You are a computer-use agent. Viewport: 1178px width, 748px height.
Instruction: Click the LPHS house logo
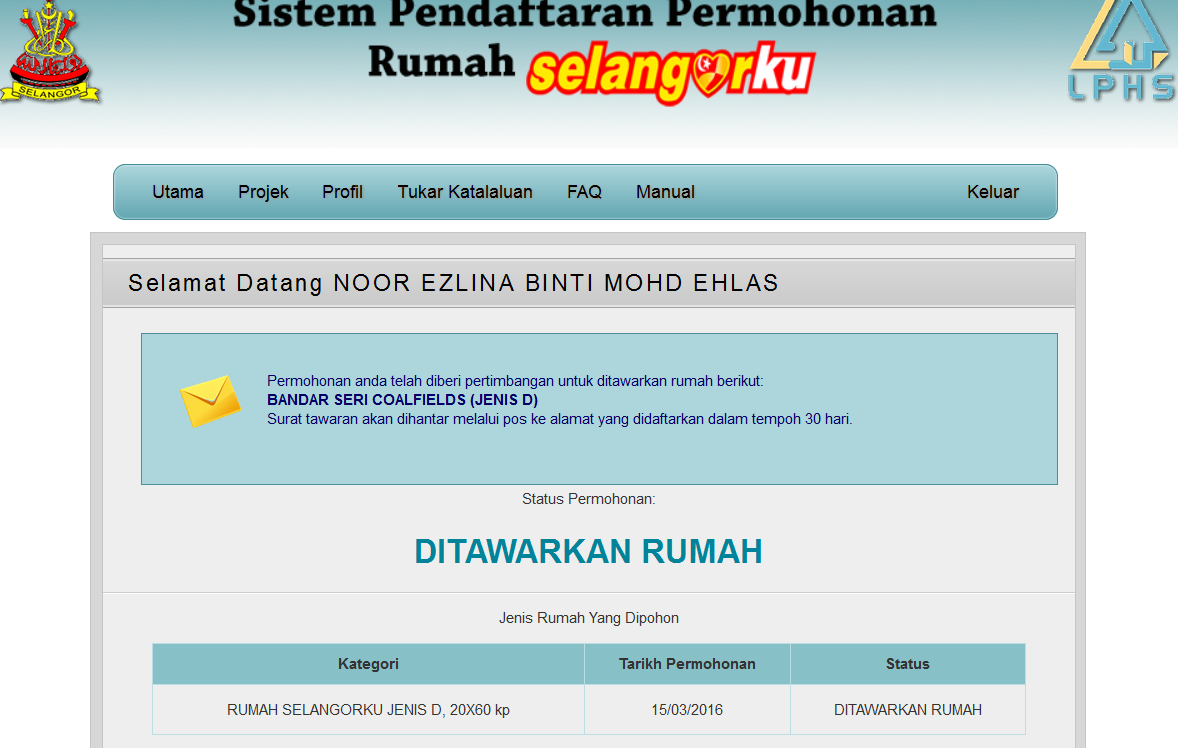click(x=1122, y=51)
